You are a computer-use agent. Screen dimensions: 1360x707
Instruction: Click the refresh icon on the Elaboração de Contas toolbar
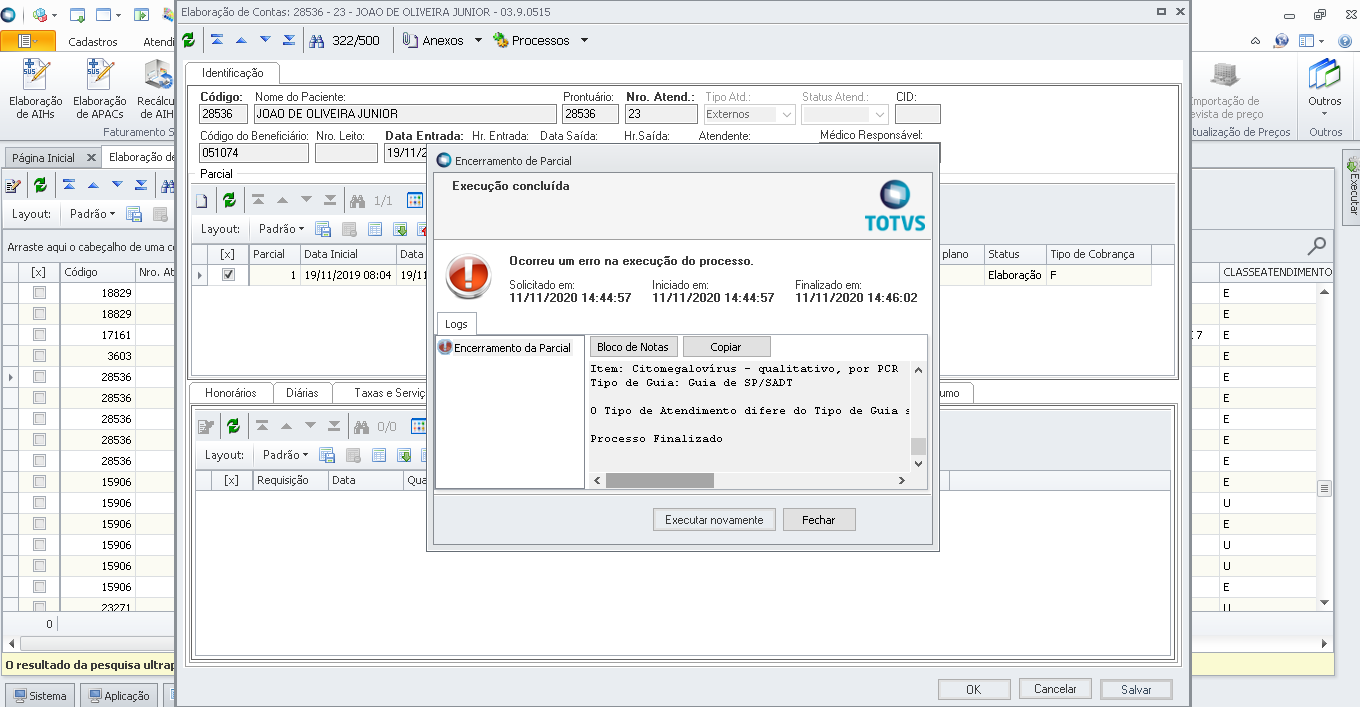point(189,40)
